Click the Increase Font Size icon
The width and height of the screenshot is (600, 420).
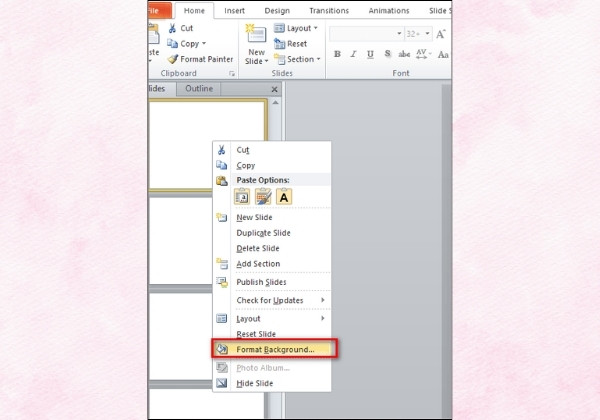pyautogui.click(x=441, y=34)
